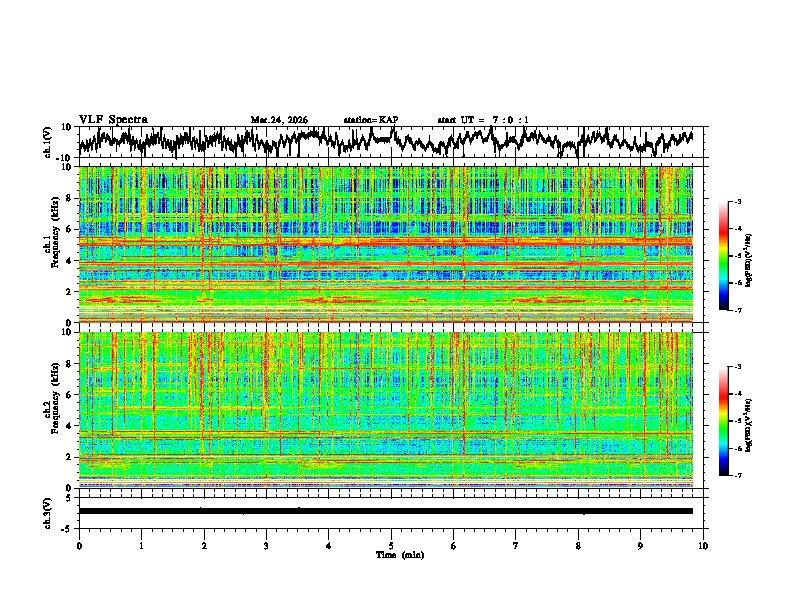Viewport: 792px width, 612px height.
Task: Click the ch.1 spectrogram plot area
Action: (x=386, y=244)
